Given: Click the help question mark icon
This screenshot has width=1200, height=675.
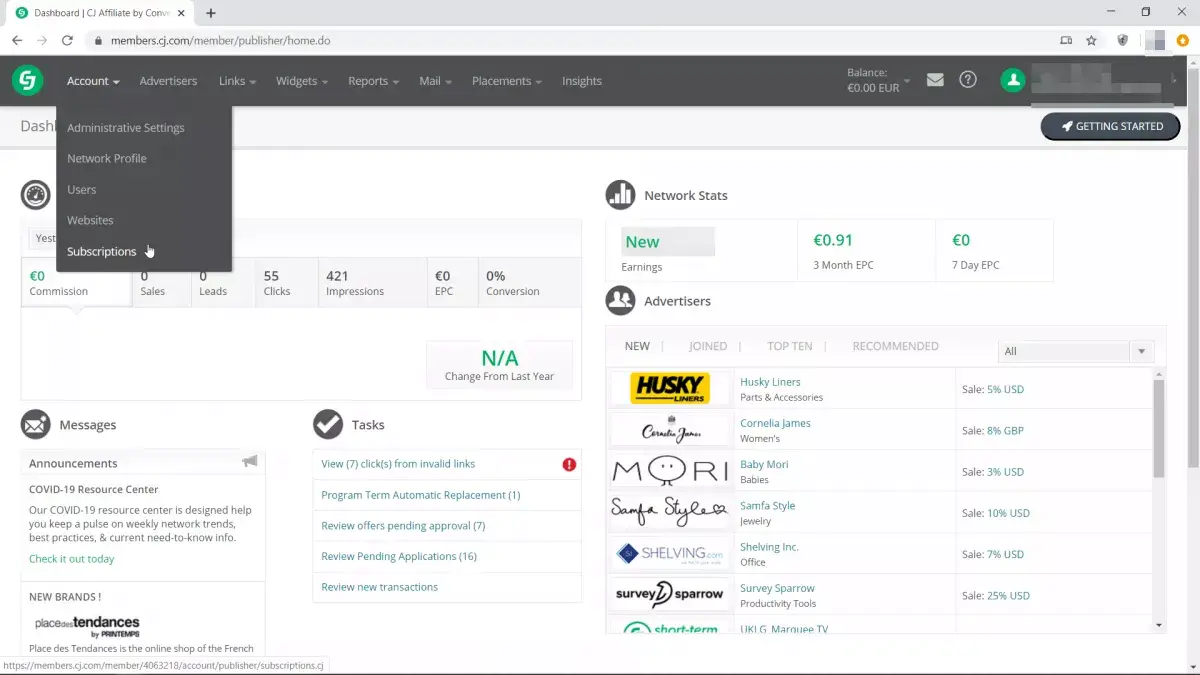Looking at the screenshot, I should [x=967, y=80].
